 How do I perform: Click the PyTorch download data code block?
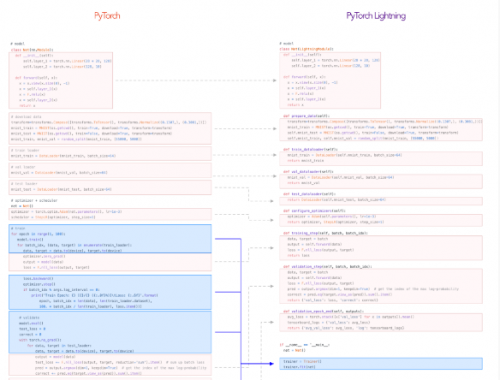(110, 128)
